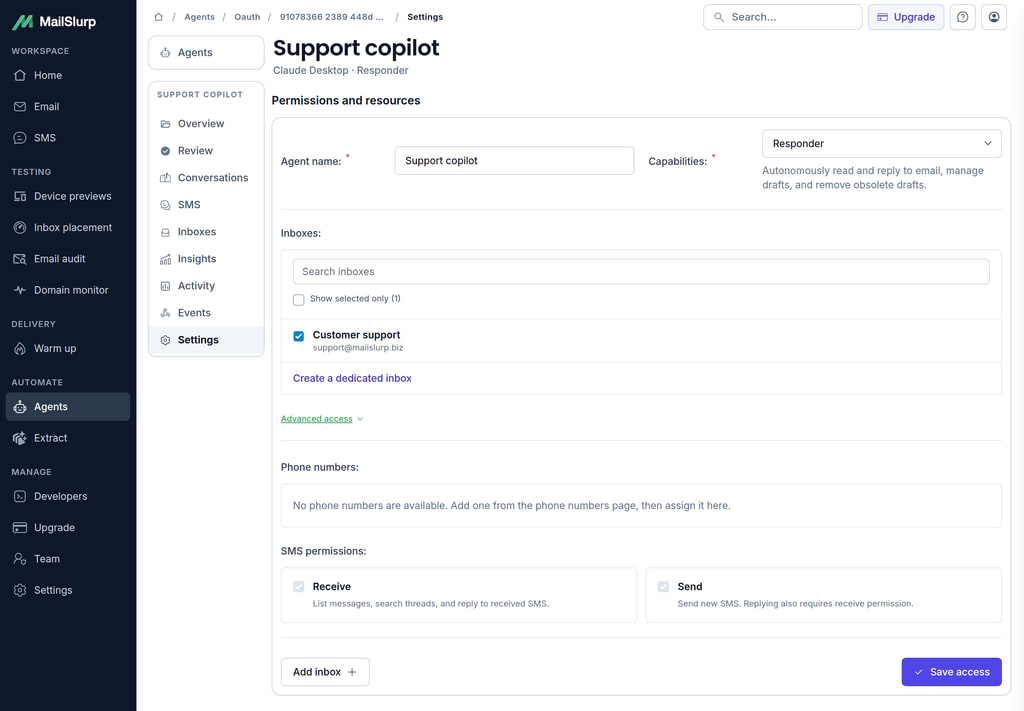Click the Settings breadcrumb text
Screen dimensions: 1024x711
(x=425, y=17)
